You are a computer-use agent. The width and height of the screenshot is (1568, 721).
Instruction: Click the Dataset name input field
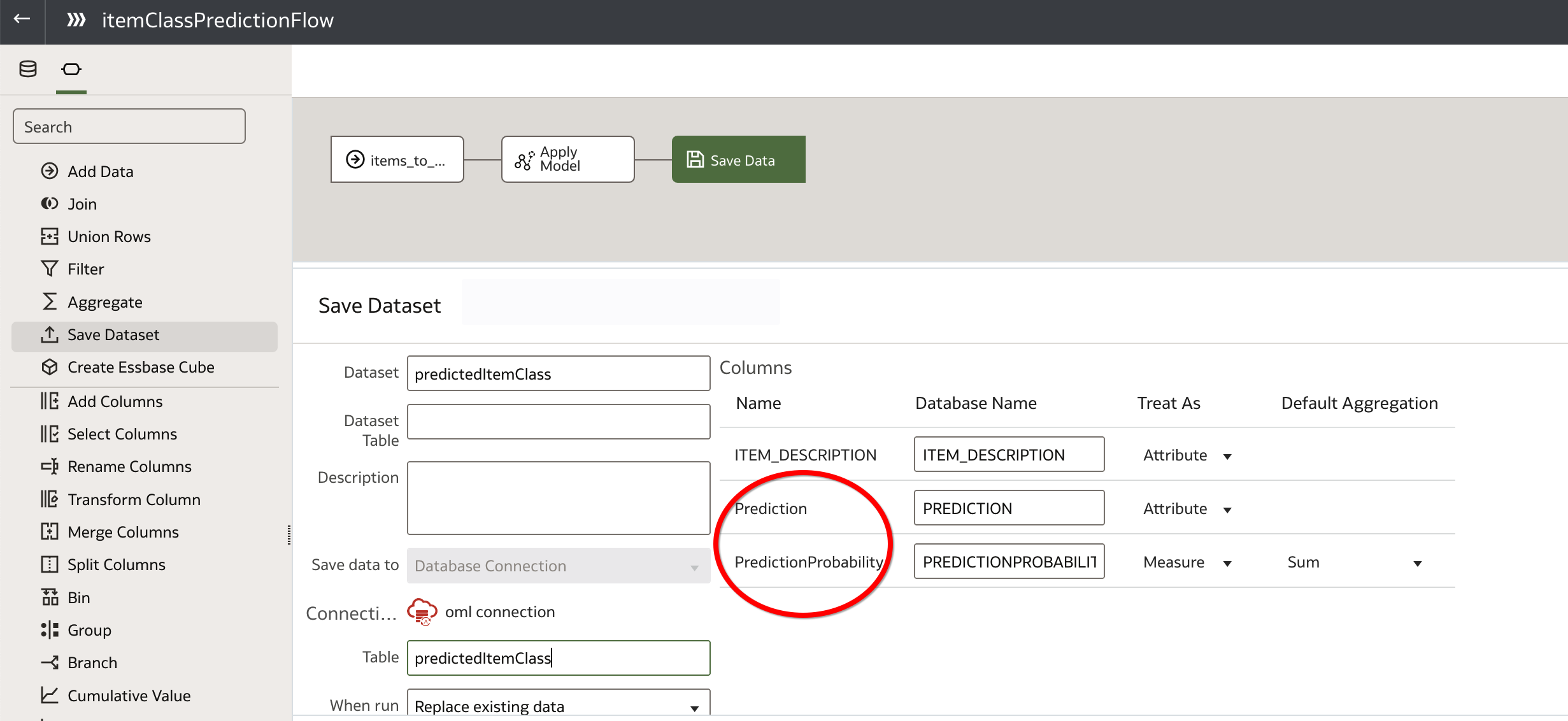(558, 373)
